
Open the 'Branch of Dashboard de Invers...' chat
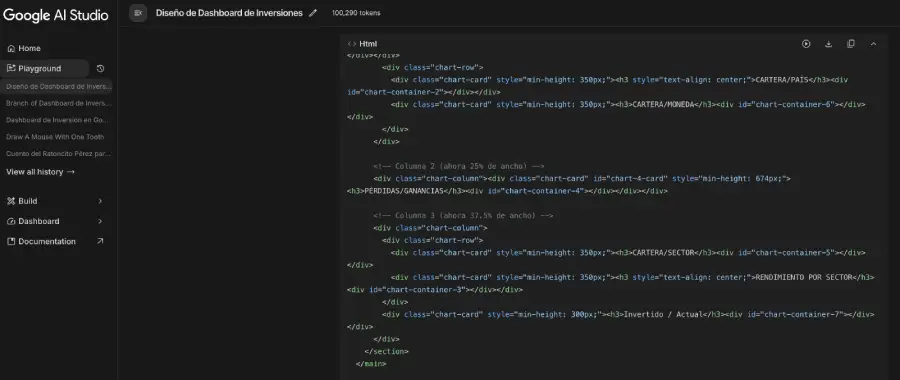pyautogui.click(x=59, y=103)
